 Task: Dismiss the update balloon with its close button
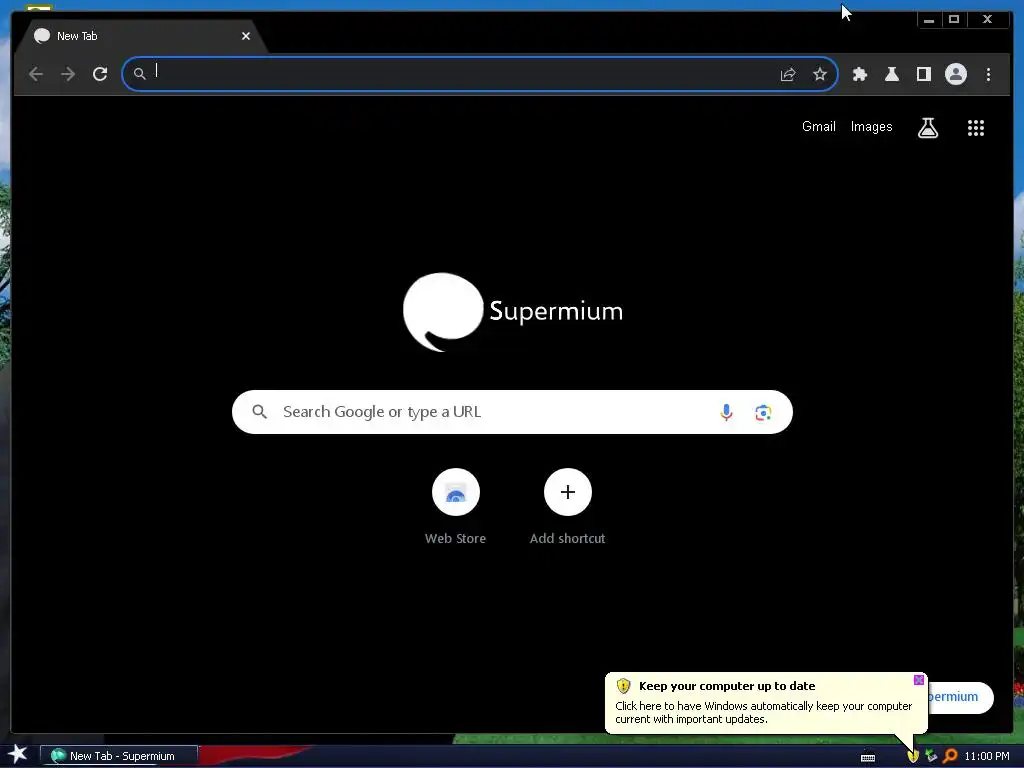pyautogui.click(x=918, y=680)
